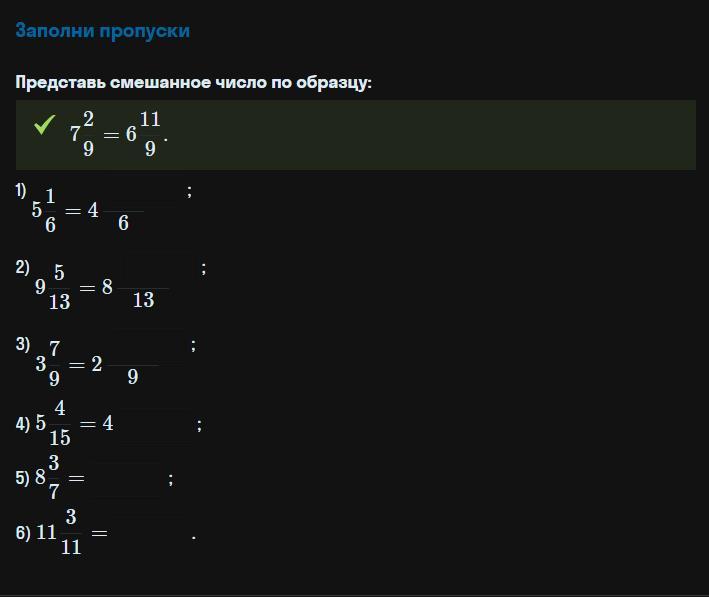Click the mixed number 11 3/11 in exercise 6
Image resolution: width=709 pixels, height=597 pixels.
coord(59,532)
